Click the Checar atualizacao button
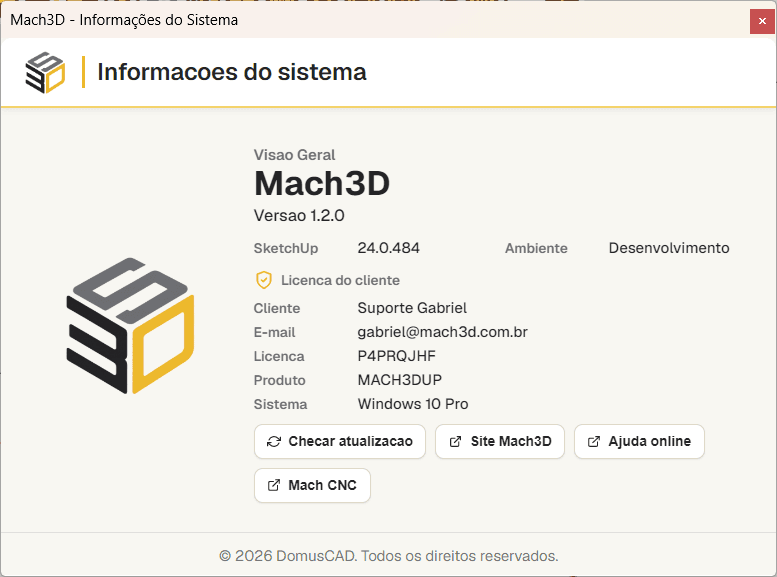777x577 pixels. tap(339, 441)
